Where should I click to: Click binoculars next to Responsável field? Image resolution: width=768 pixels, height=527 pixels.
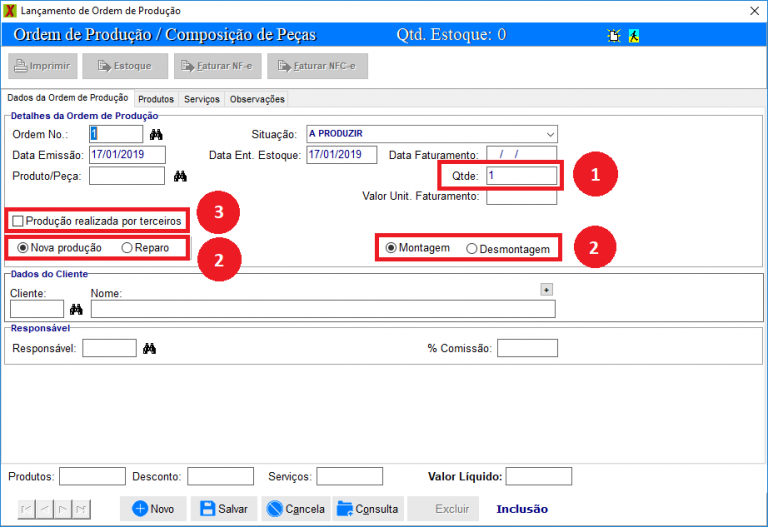click(150, 348)
